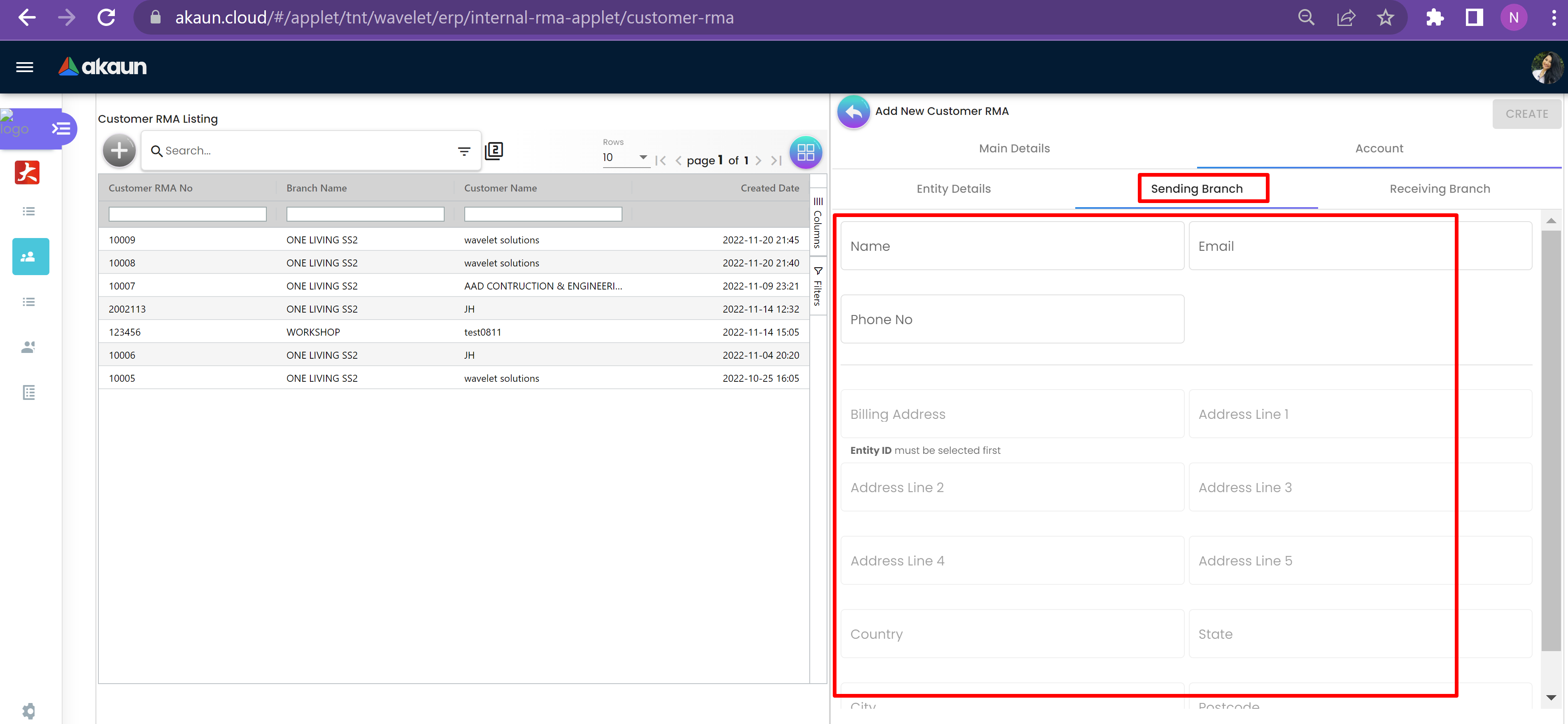The height and width of the screenshot is (724, 1568).
Task: Click the bookmark star in address bar
Action: (1385, 18)
